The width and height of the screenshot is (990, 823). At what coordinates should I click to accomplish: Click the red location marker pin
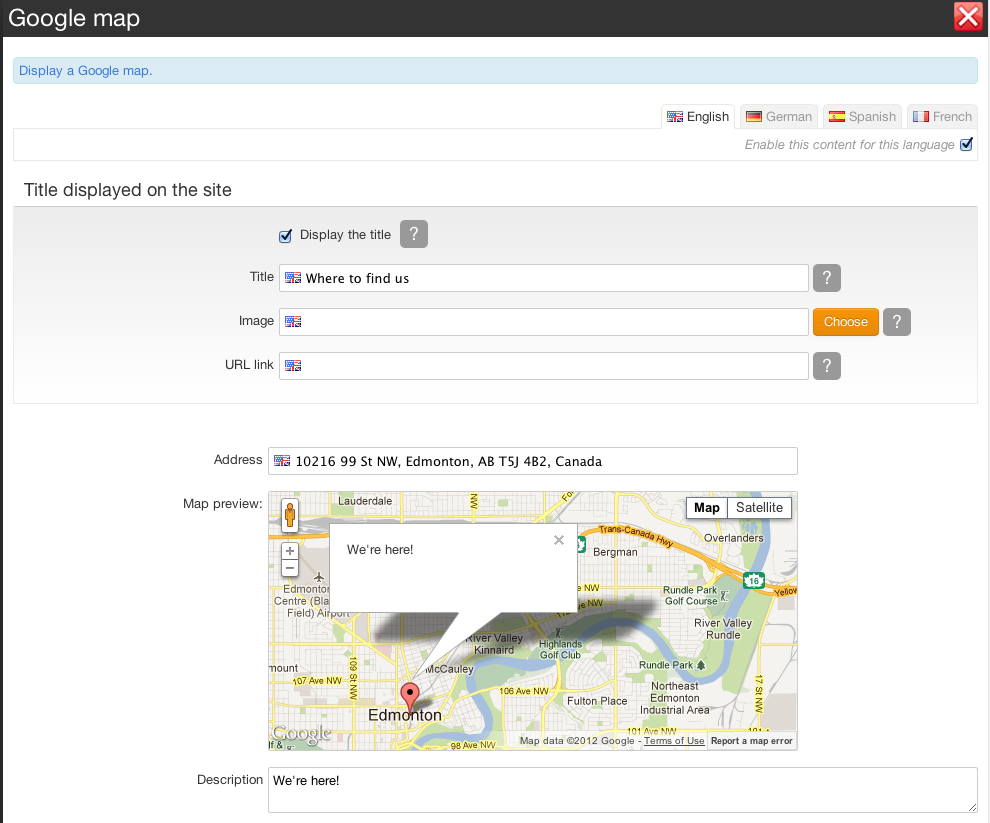tap(410, 697)
